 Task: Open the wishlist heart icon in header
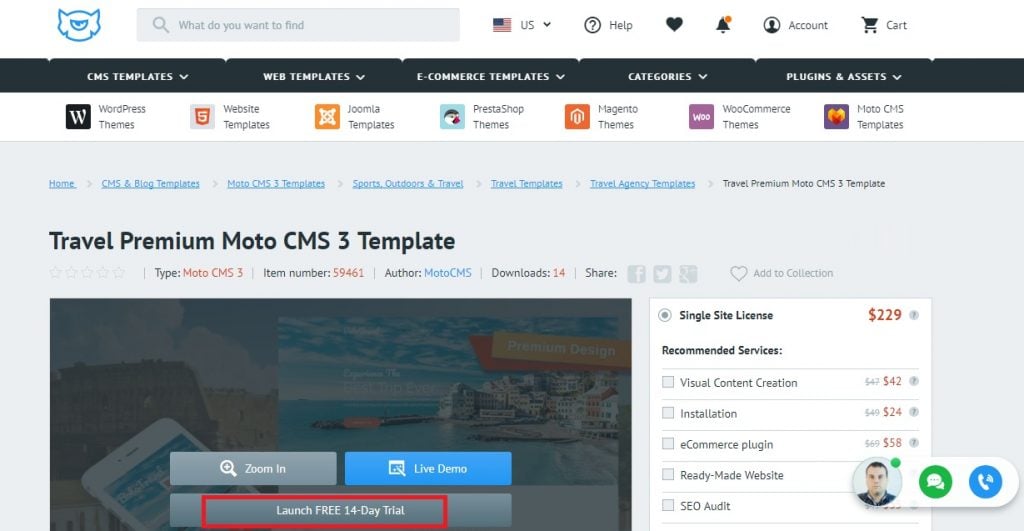[x=674, y=25]
